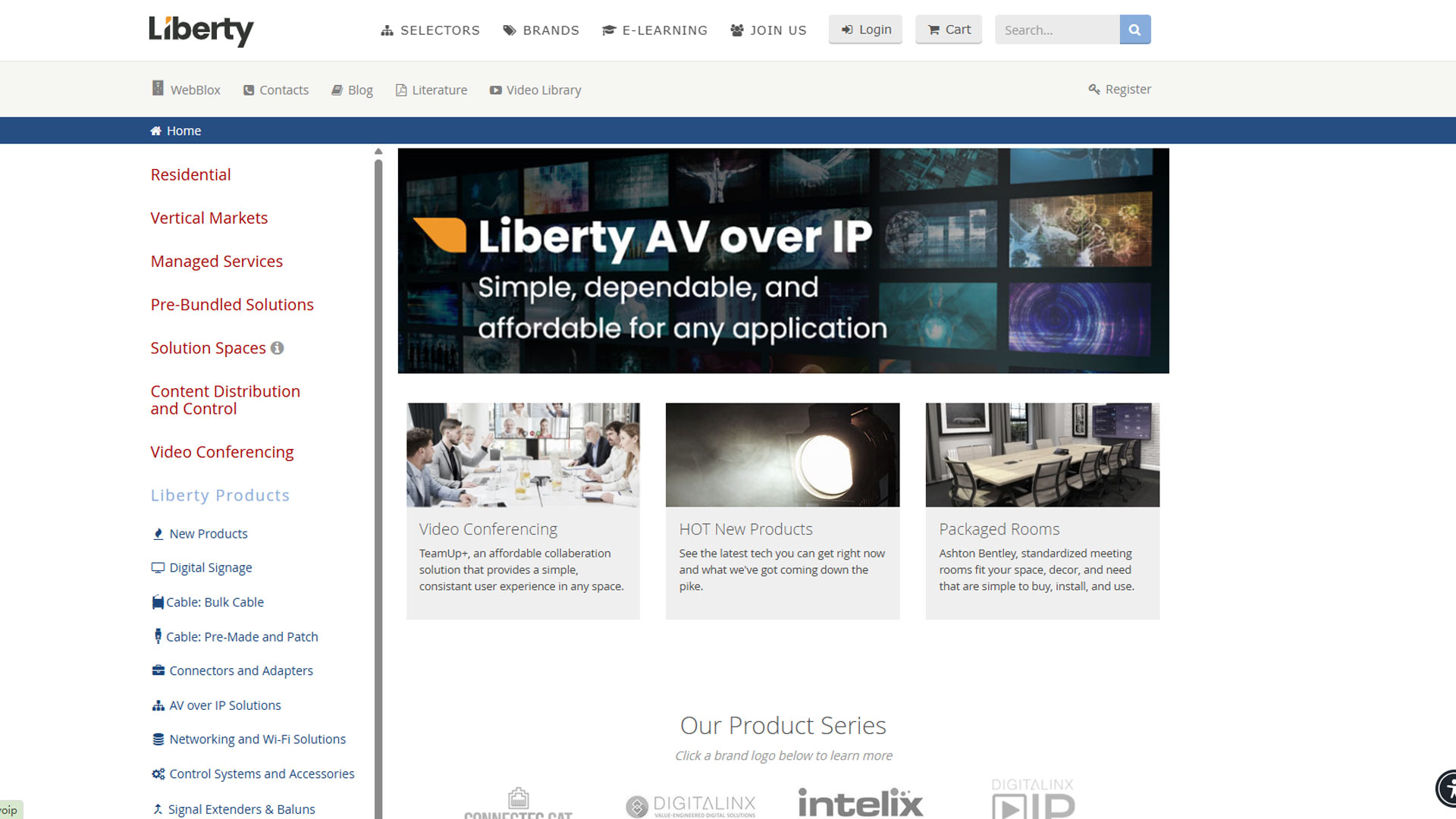Click the Contacts phone icon
The image size is (1456, 819).
(249, 90)
